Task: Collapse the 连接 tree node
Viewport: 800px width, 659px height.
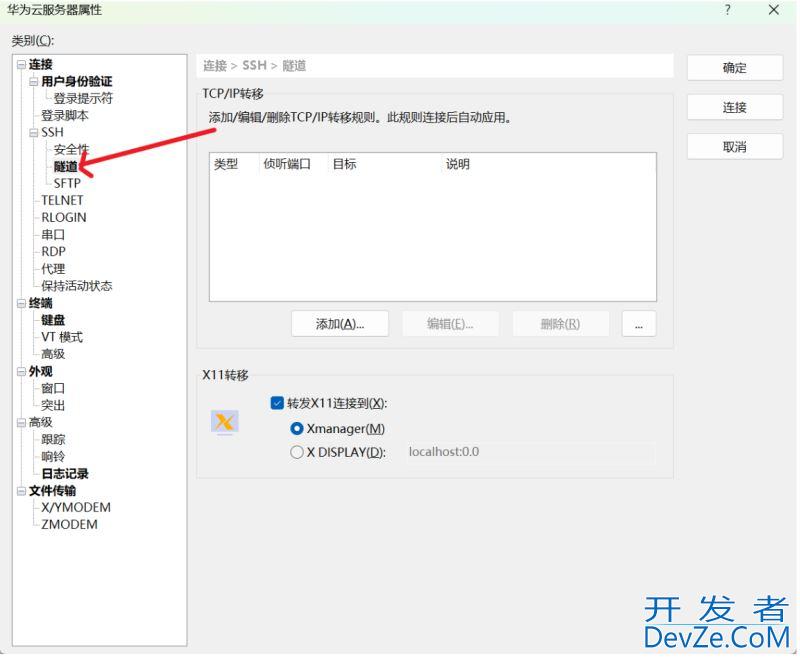Action: point(21,64)
